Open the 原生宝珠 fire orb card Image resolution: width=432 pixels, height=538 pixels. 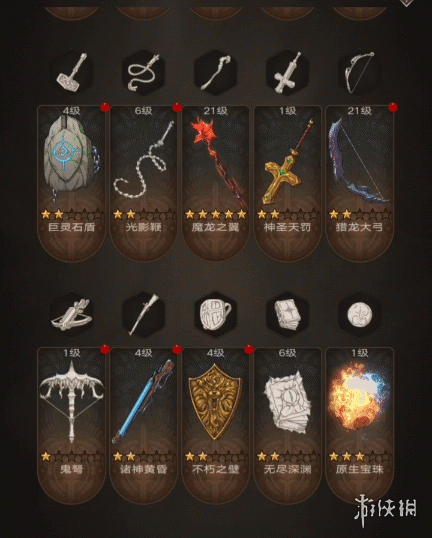pos(360,425)
